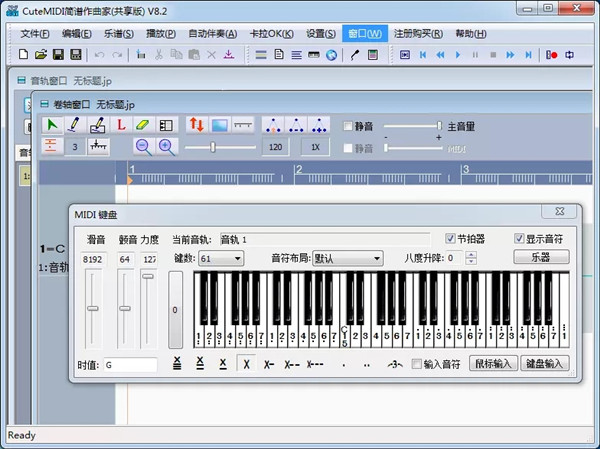This screenshot has height=449, width=600.
Task: Click the 乐器 instrument button
Action: coord(541,257)
